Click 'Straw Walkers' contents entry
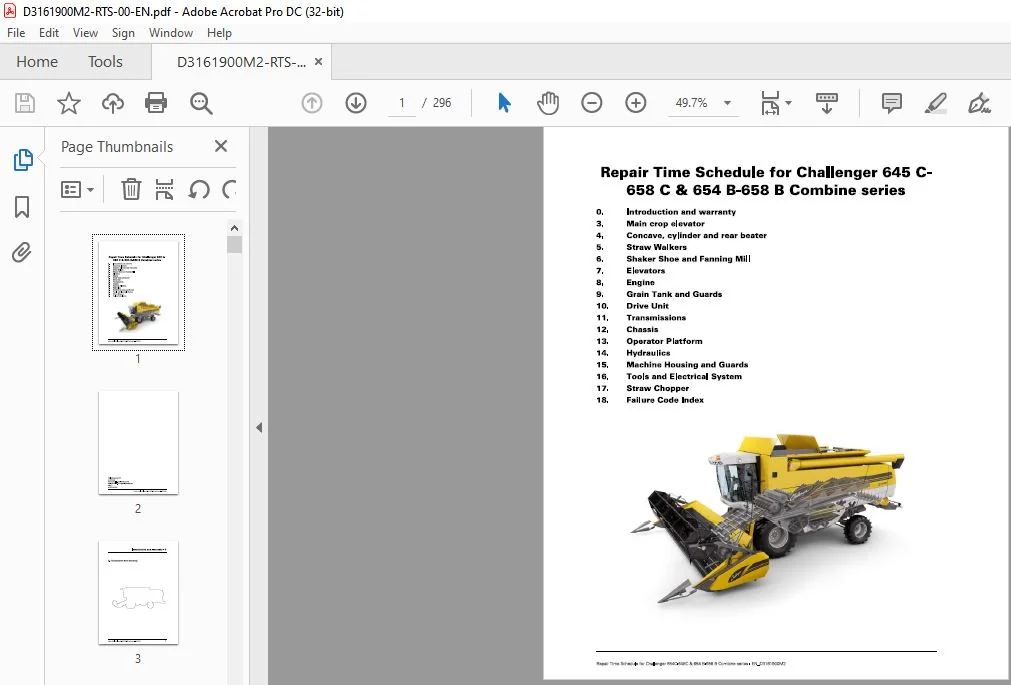 (x=656, y=247)
